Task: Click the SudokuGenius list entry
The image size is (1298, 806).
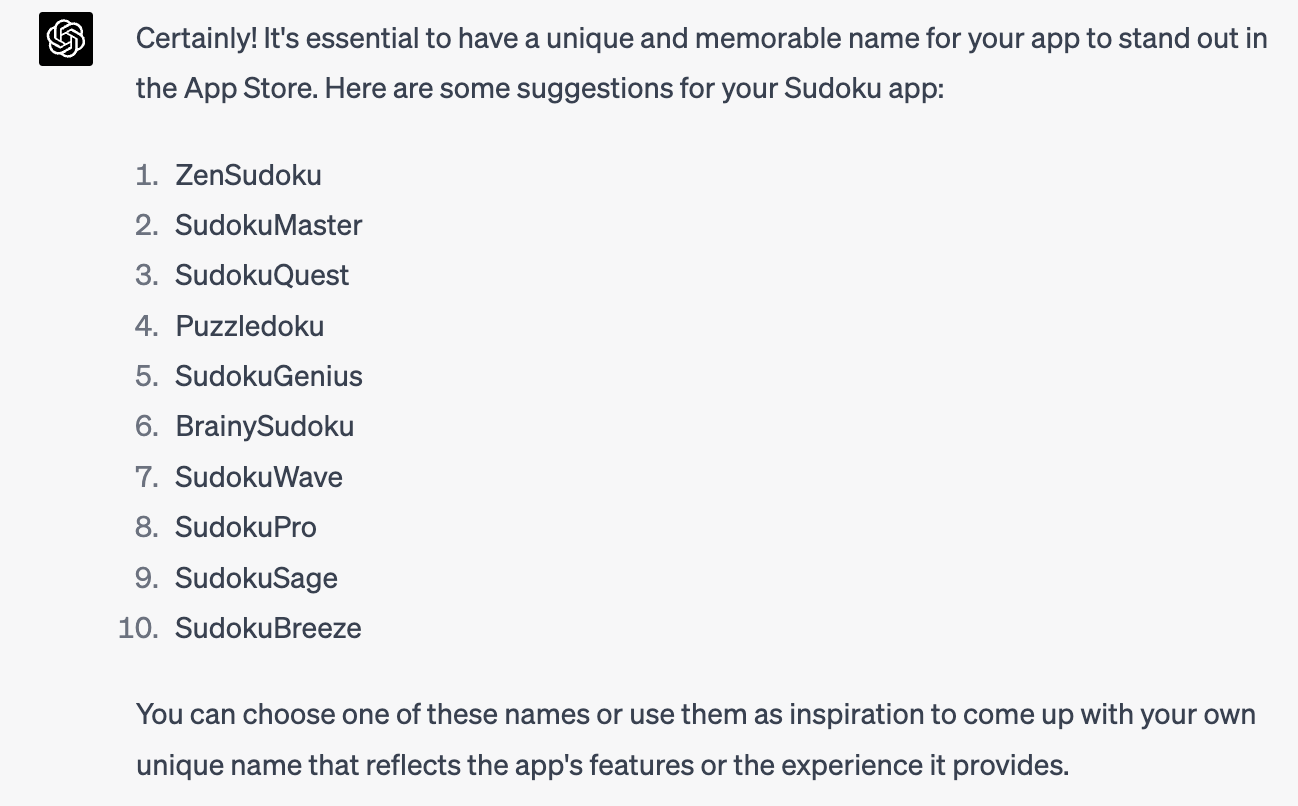Action: (268, 376)
